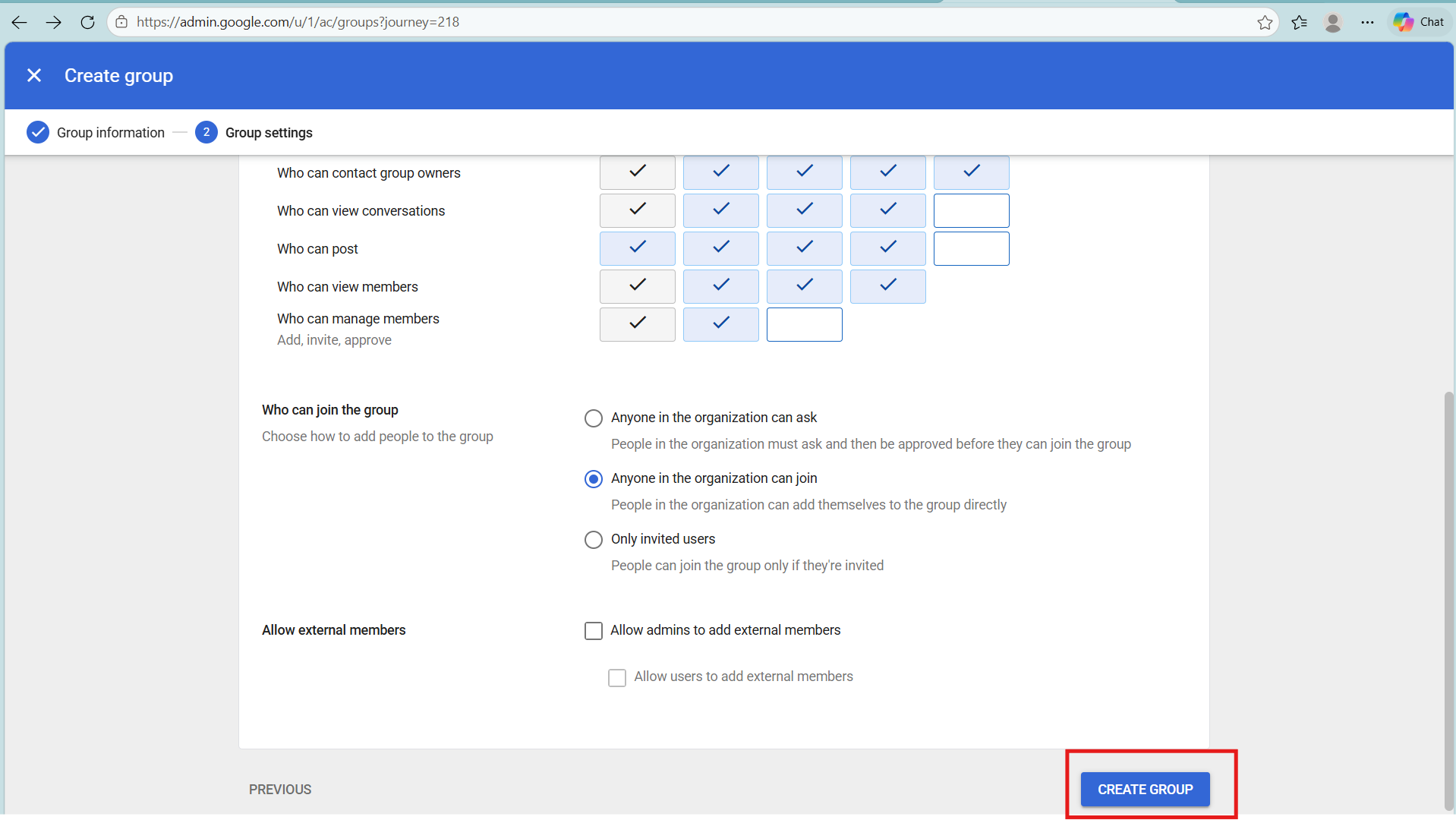Select the Group settings step

click(254, 132)
